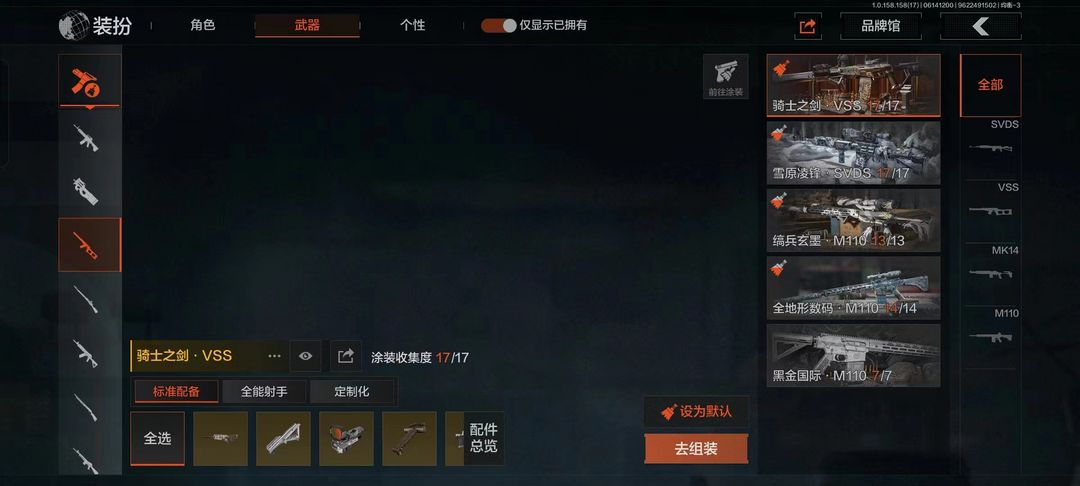Select the 定制化 loadout option
Viewport: 1080px width, 486px height.
coord(352,392)
